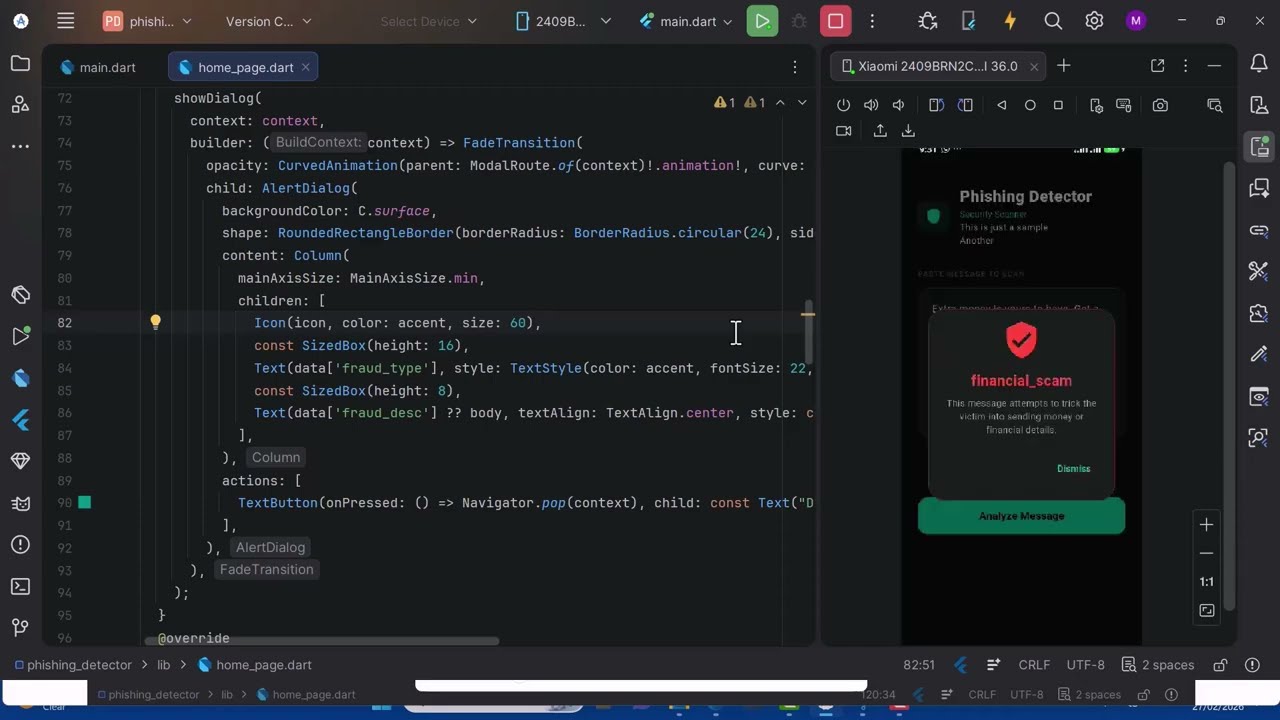Click lib breadcrumb in navigation bar
This screenshot has width=1280, height=720.
pyautogui.click(x=163, y=665)
